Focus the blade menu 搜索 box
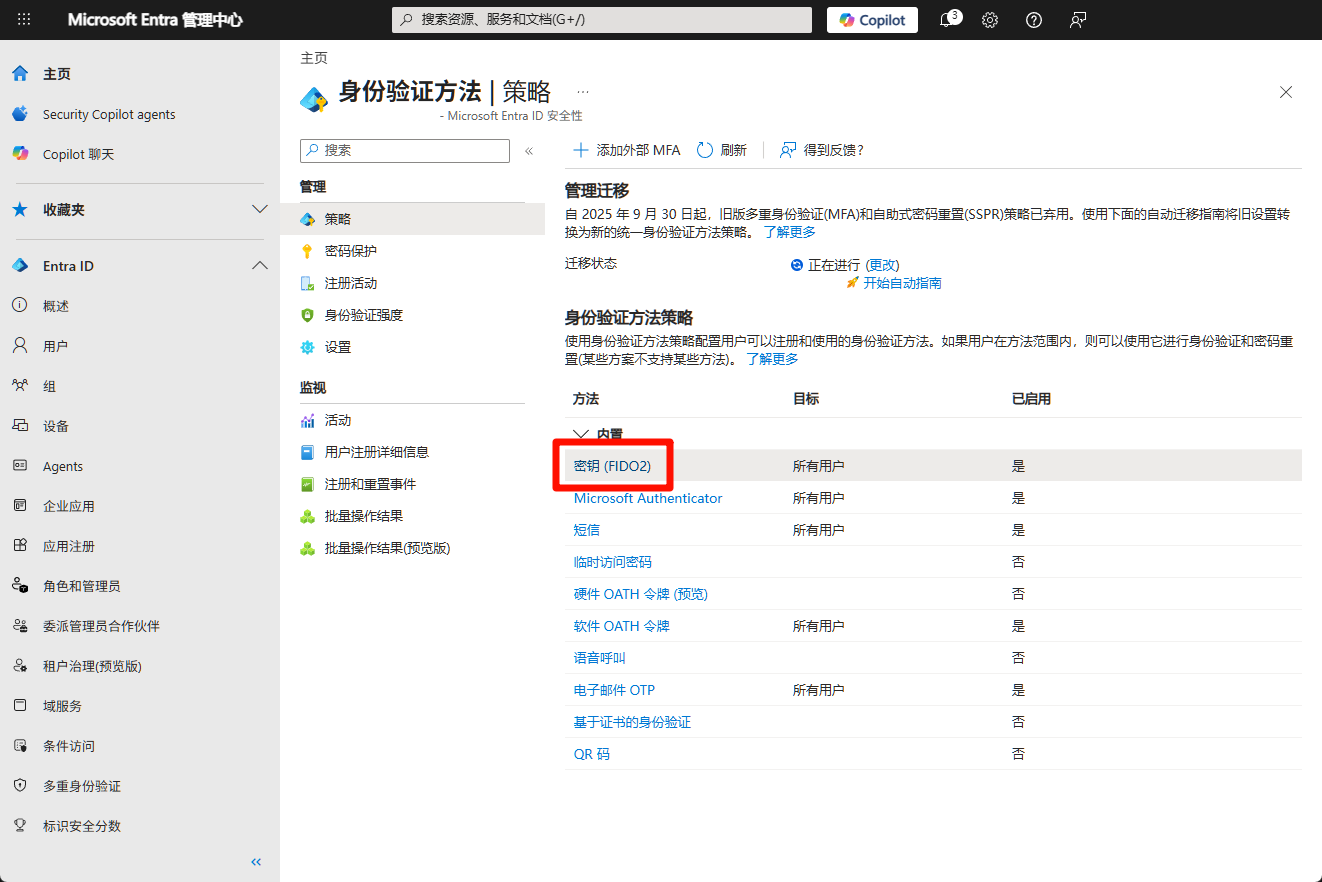 pos(405,150)
